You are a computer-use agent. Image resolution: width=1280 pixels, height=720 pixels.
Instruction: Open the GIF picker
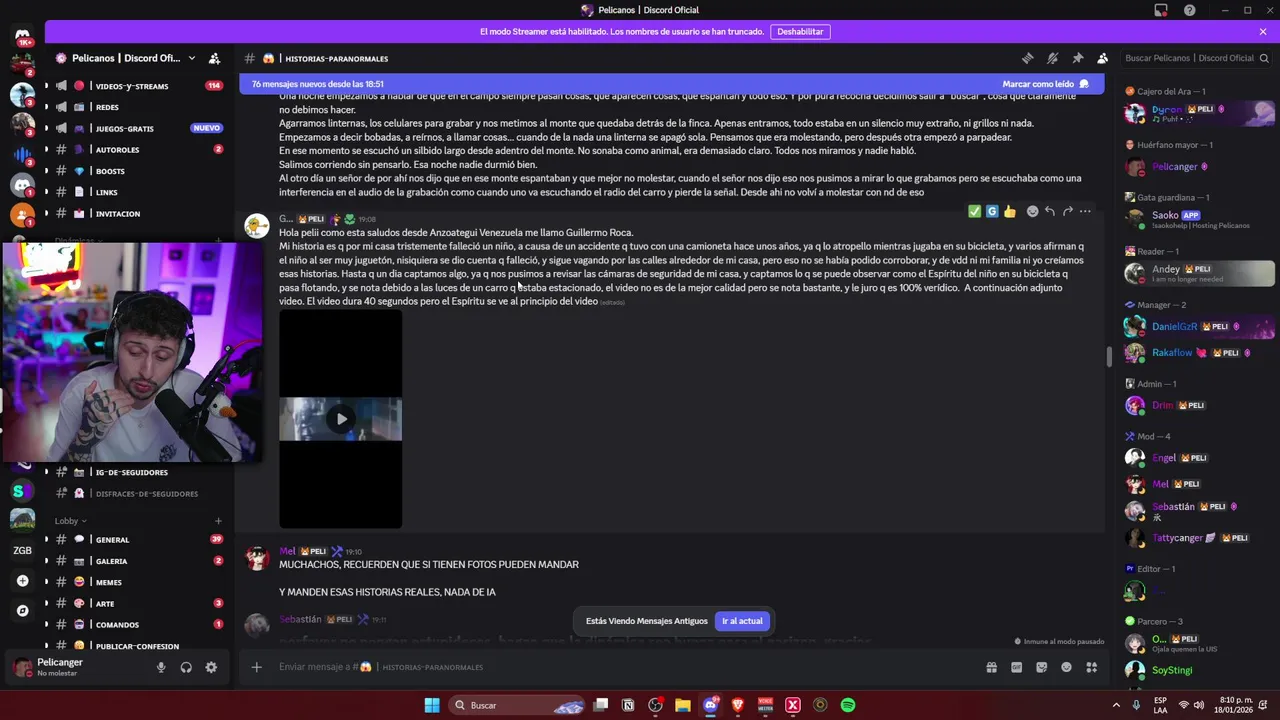tap(1017, 667)
